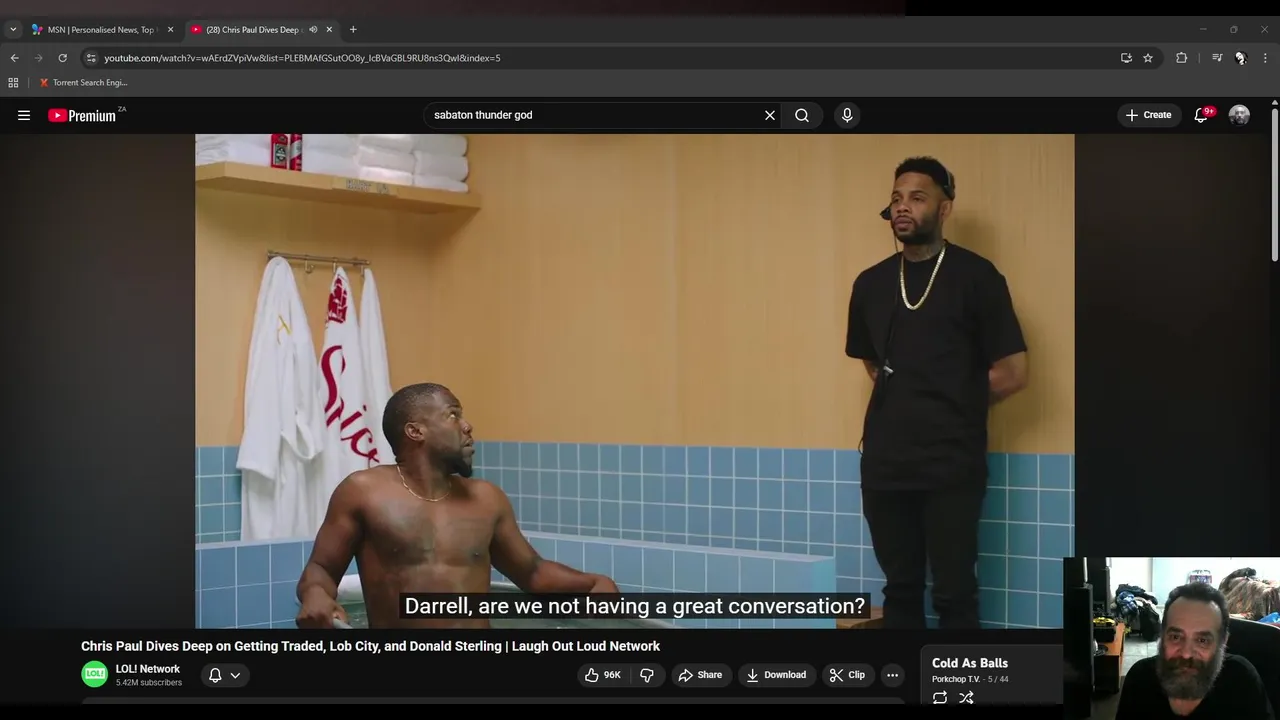1280x720 pixels.
Task: Open a new browser tab
Action: click(x=353, y=30)
